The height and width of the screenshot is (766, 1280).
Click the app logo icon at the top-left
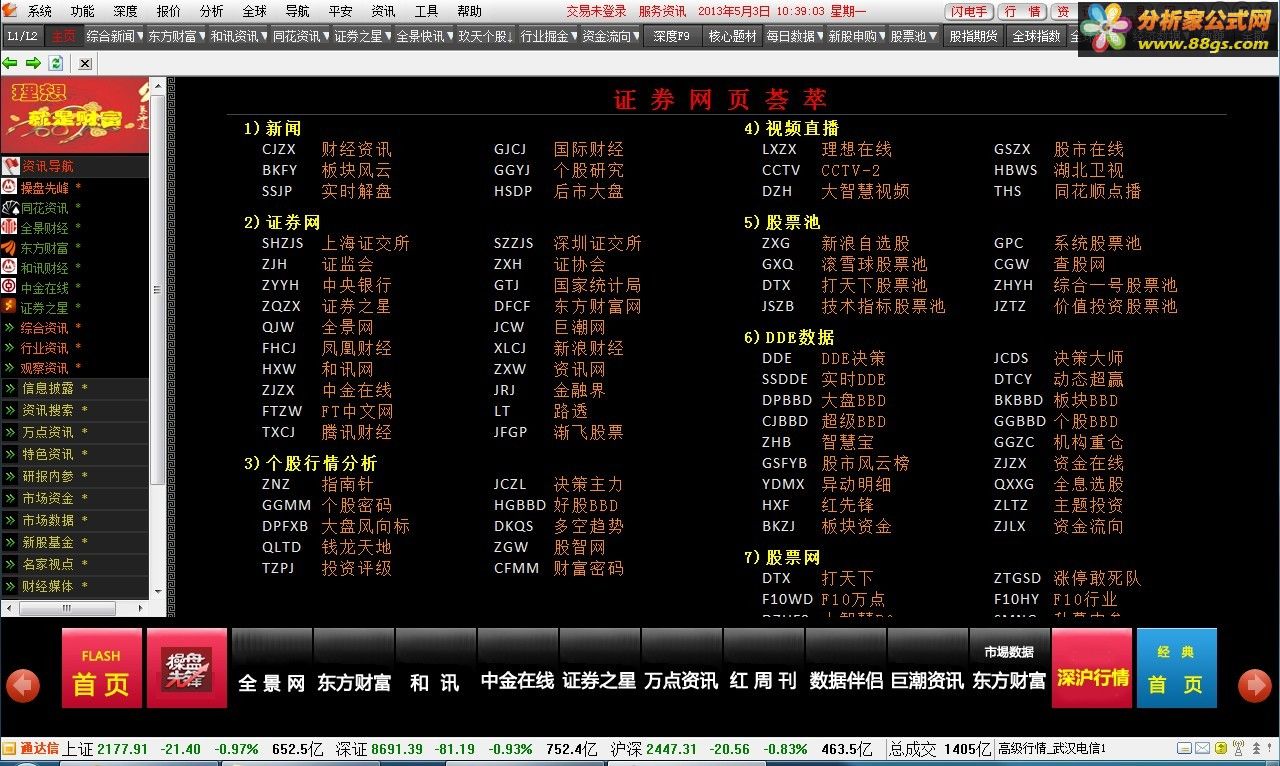(x=10, y=11)
